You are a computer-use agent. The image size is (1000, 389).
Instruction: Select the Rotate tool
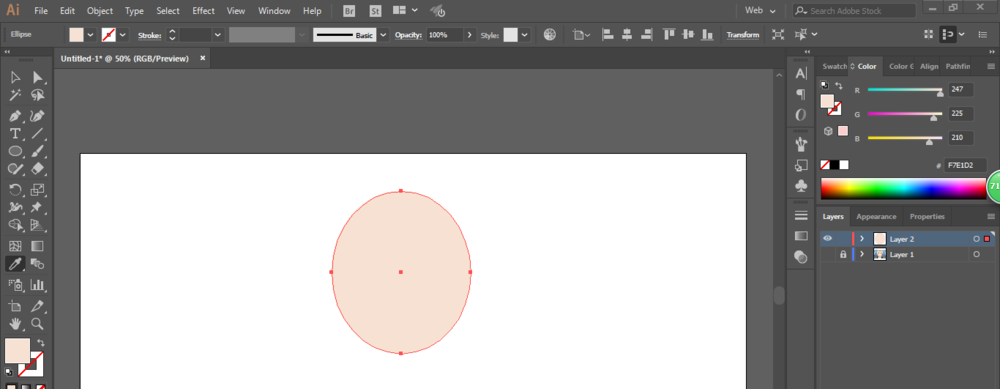tap(15, 190)
